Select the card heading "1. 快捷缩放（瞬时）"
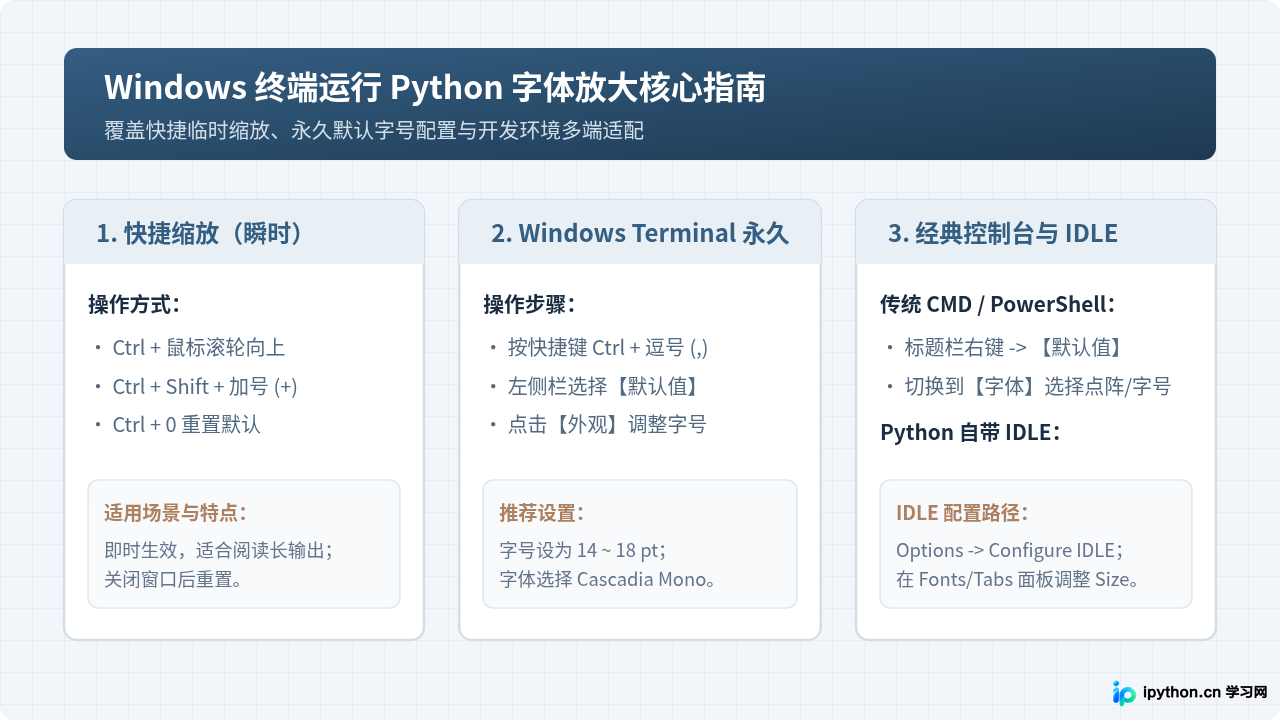Viewport: 1280px width, 720px height. point(199,233)
